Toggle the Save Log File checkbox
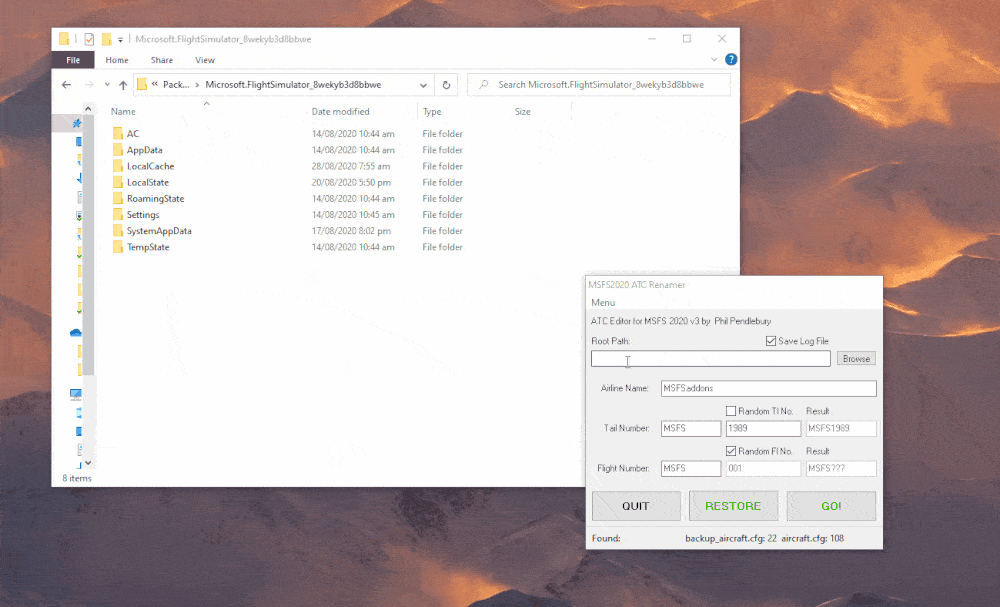The image size is (1000, 607). coord(771,341)
